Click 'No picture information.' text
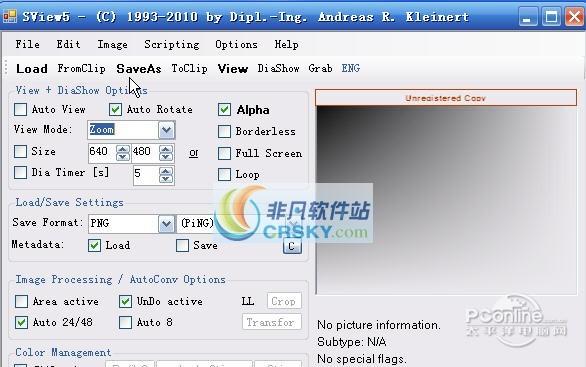586x367 pixels. [379, 325]
